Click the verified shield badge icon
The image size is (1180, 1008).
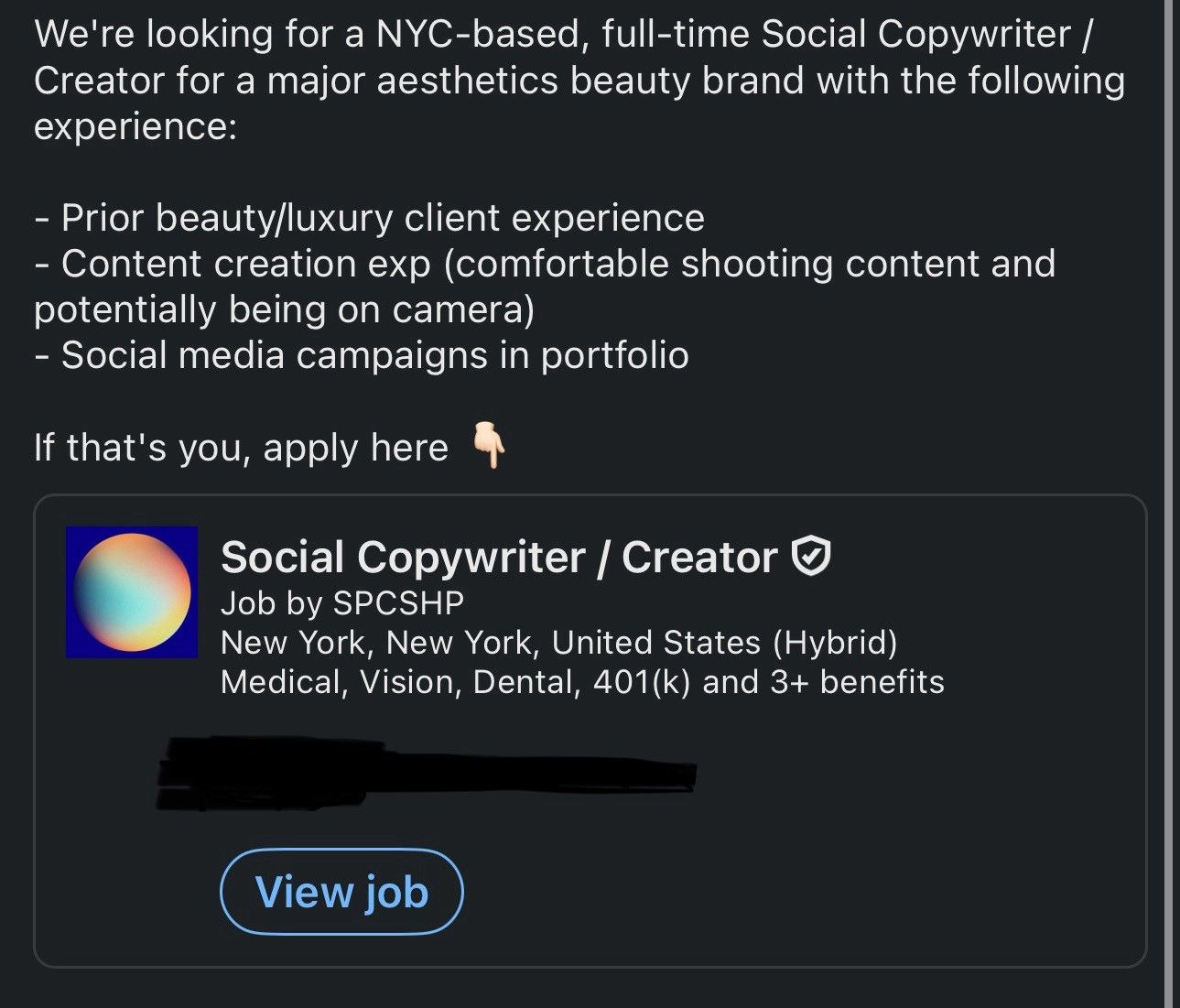click(x=811, y=557)
